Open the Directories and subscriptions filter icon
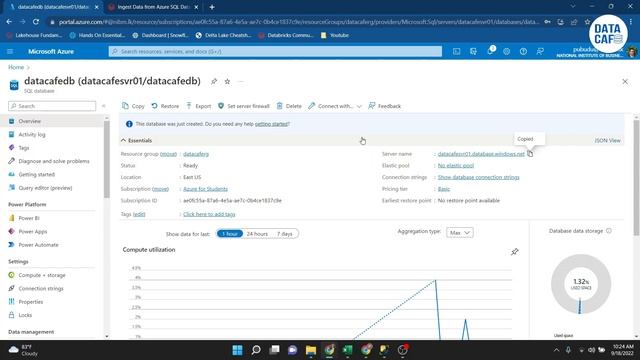Screen dimensions: 640x360 point(473,51)
